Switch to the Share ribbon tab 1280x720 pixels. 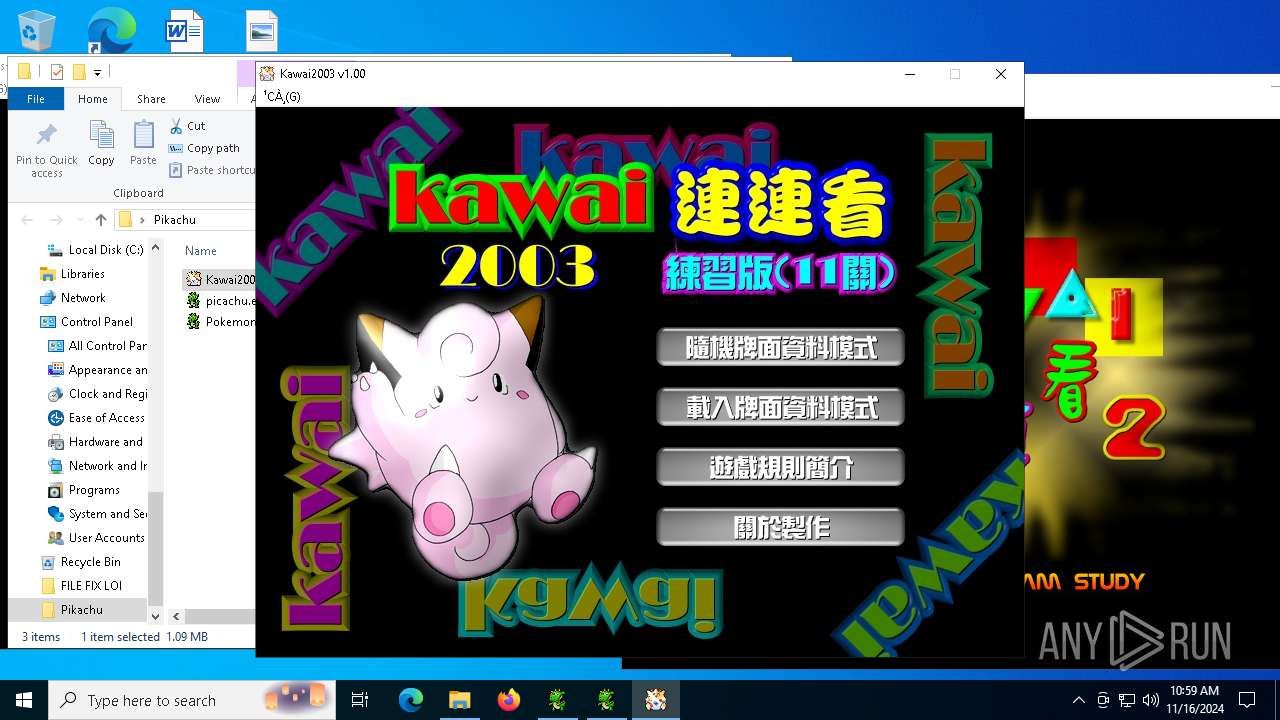[x=151, y=99]
